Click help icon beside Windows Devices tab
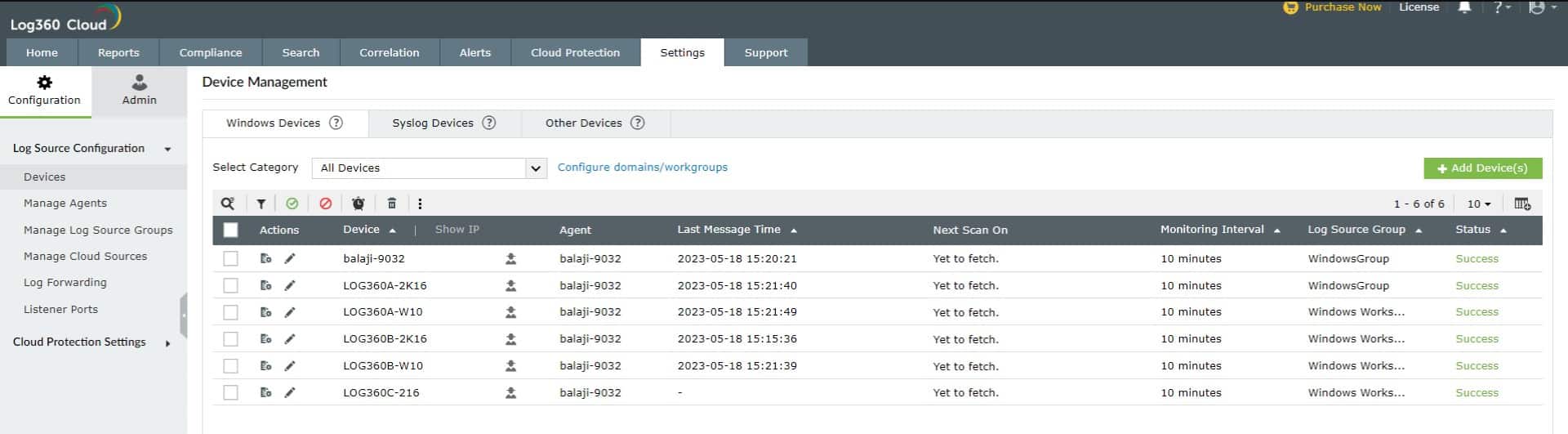1568x434 pixels. 336,123
